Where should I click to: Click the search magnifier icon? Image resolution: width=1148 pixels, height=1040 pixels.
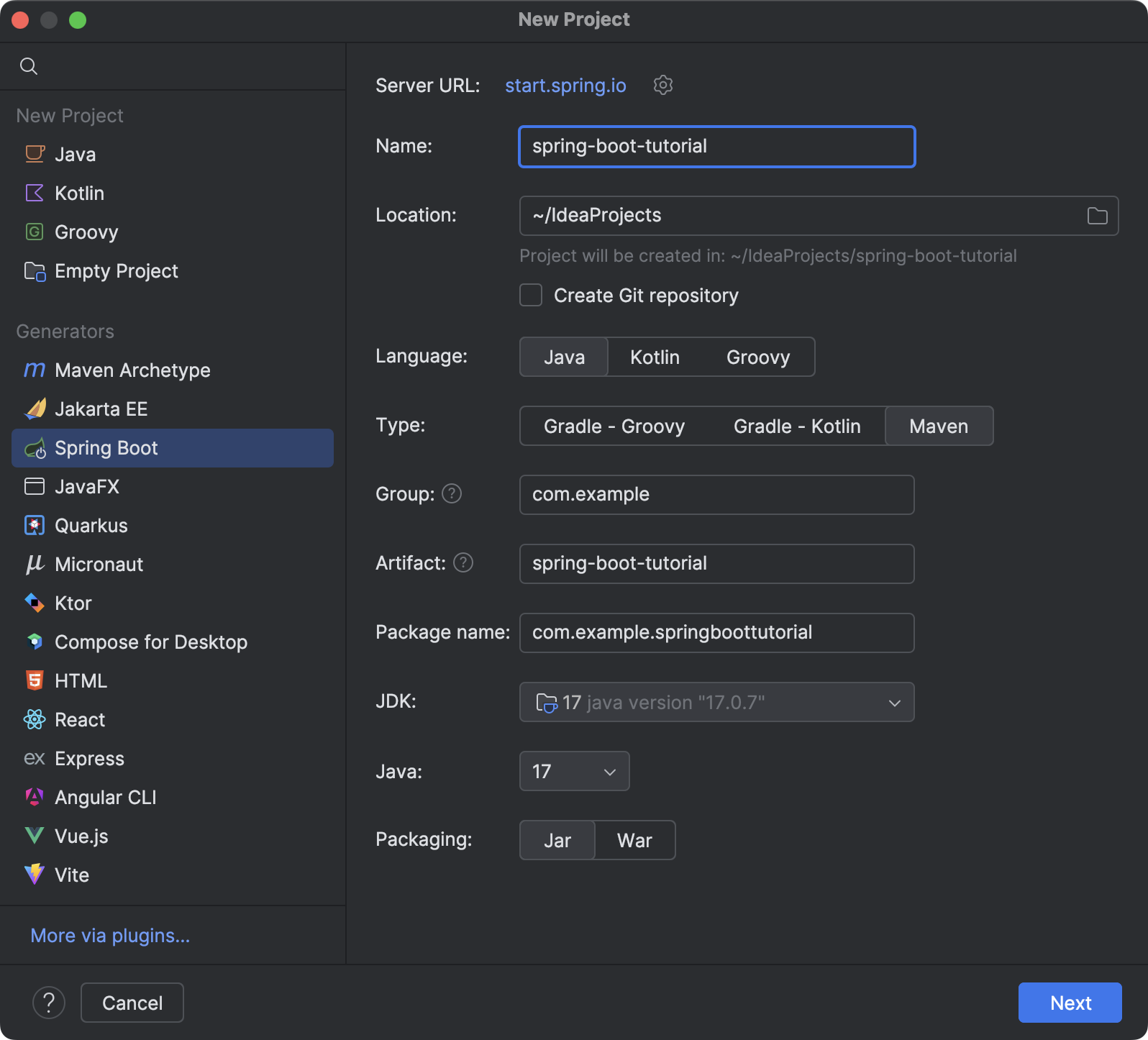[x=29, y=66]
